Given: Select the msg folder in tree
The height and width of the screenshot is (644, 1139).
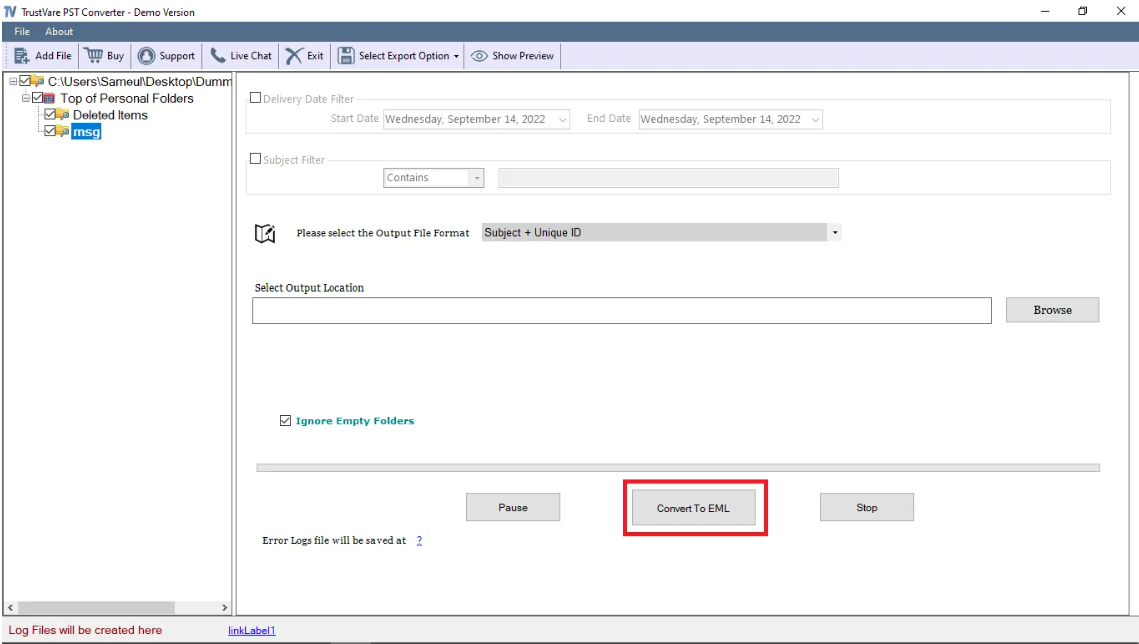Looking at the screenshot, I should click(86, 131).
